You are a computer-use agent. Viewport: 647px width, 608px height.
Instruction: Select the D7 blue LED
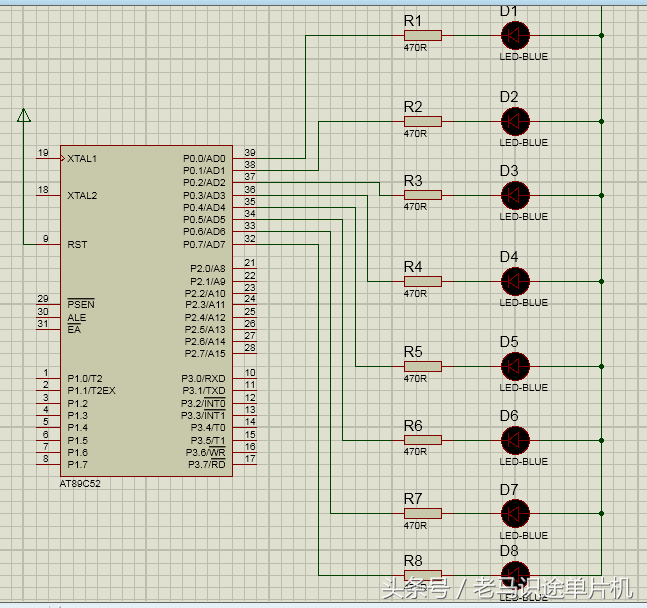click(x=515, y=514)
